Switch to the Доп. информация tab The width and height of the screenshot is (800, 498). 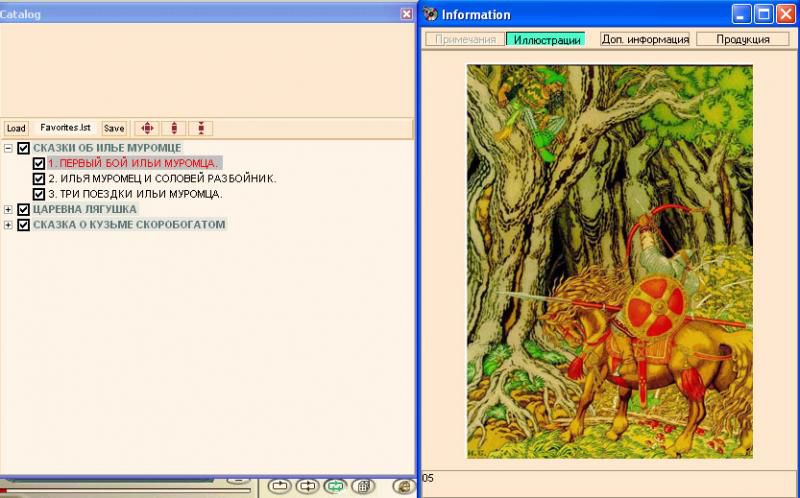pos(645,39)
